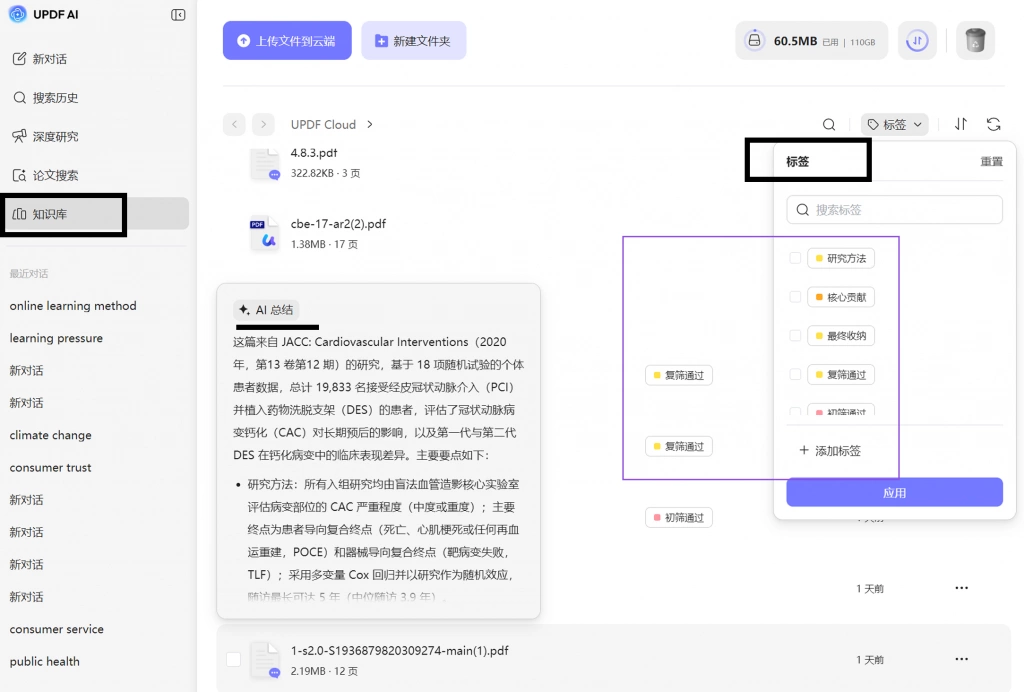This screenshot has height=692, width=1024.
Task: Click the search magnifier icon in file toolbar
Action: coord(829,124)
